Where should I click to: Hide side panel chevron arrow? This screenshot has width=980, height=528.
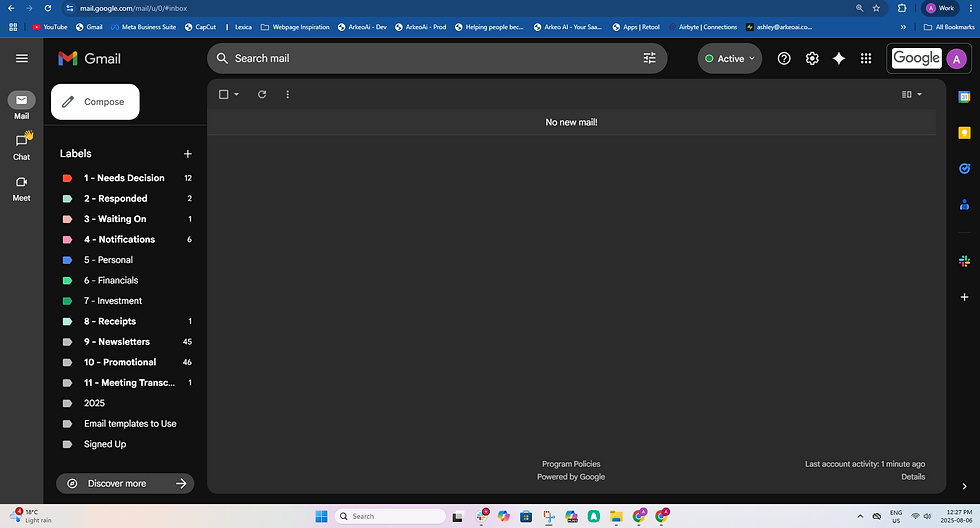click(x=964, y=486)
